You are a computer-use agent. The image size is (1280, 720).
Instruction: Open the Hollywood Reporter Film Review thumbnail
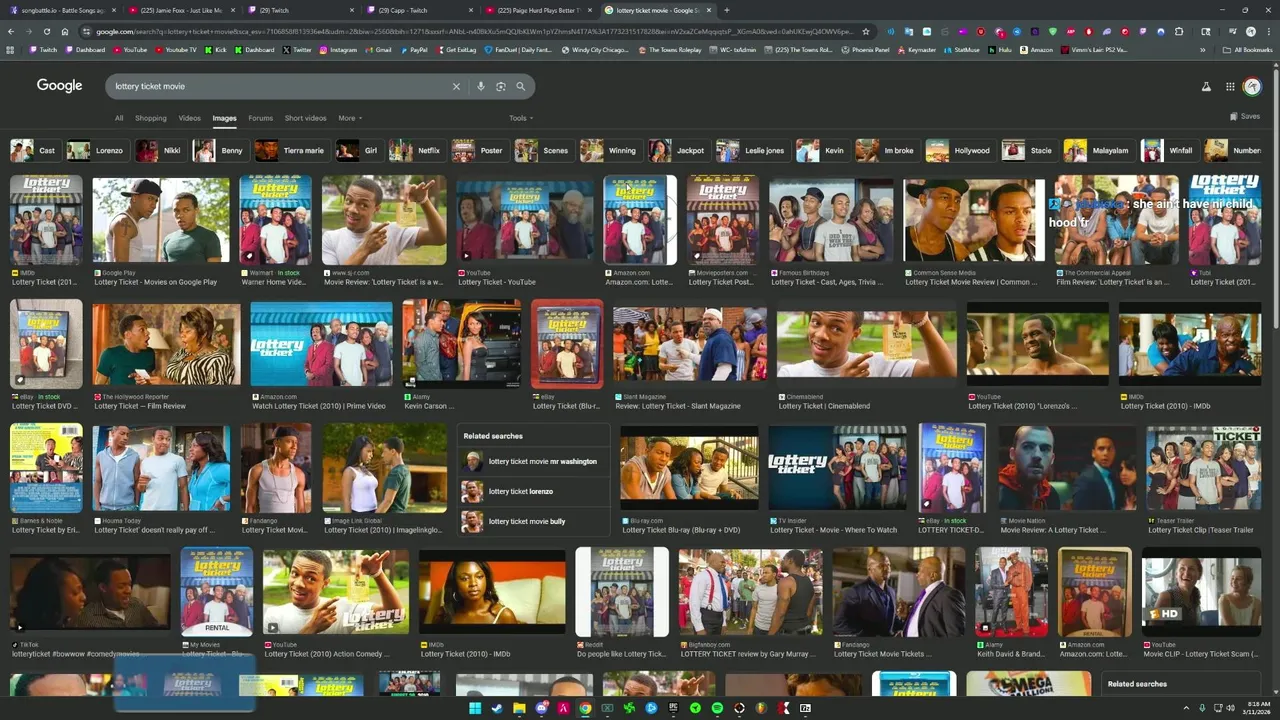coord(166,345)
